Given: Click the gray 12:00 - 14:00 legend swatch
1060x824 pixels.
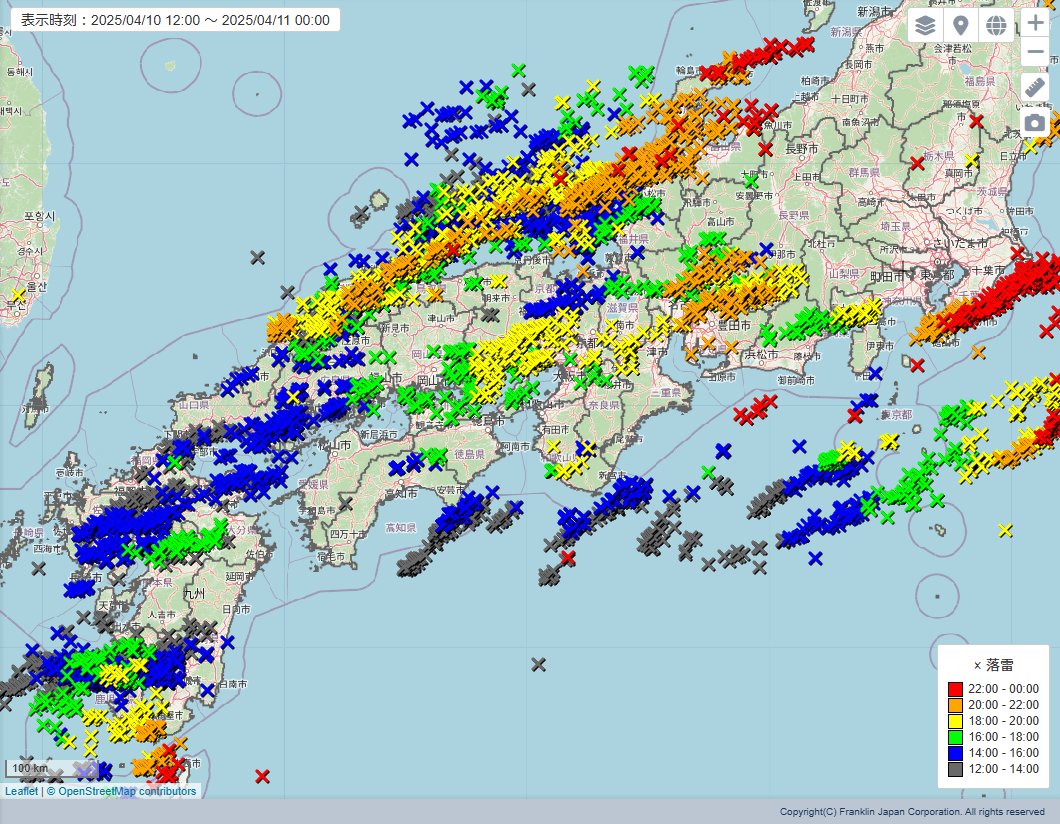Looking at the screenshot, I should click(x=955, y=769).
